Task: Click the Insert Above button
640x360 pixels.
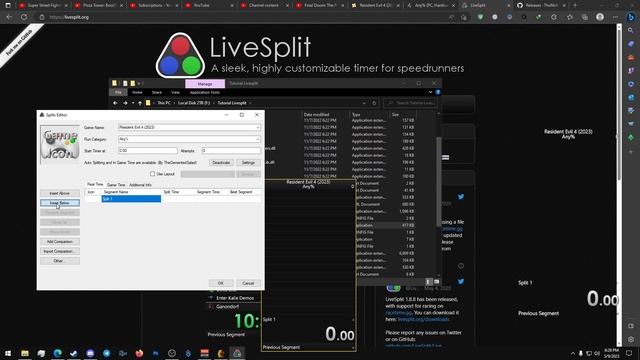Action: [x=60, y=193]
